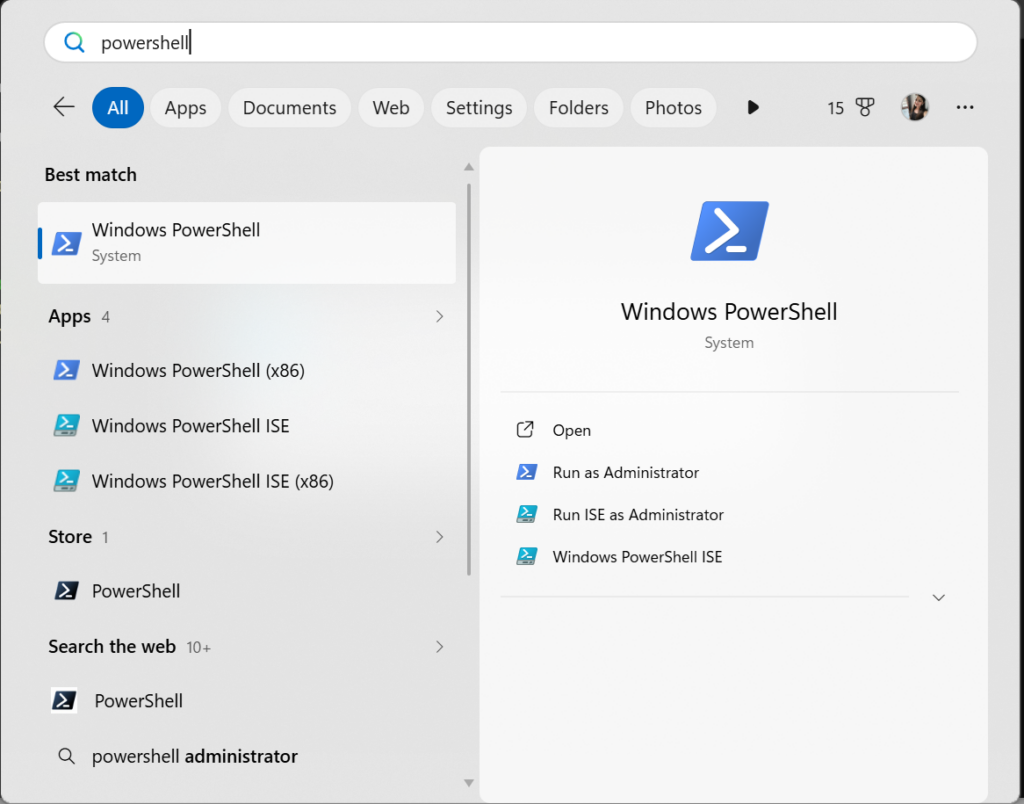Switch to the Web filter tab
The image size is (1024, 804).
(391, 107)
